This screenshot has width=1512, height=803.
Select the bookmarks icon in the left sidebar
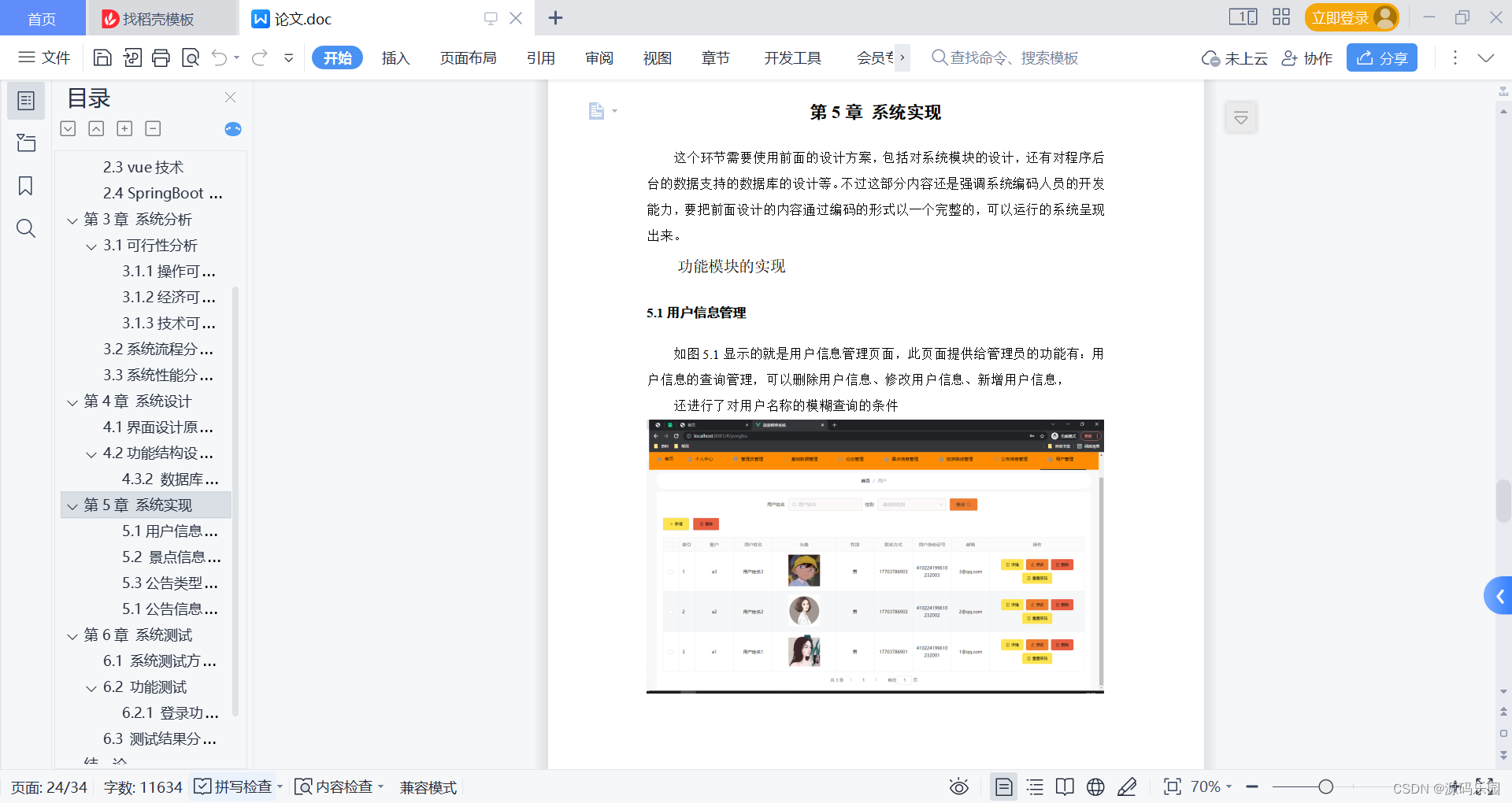(26, 186)
